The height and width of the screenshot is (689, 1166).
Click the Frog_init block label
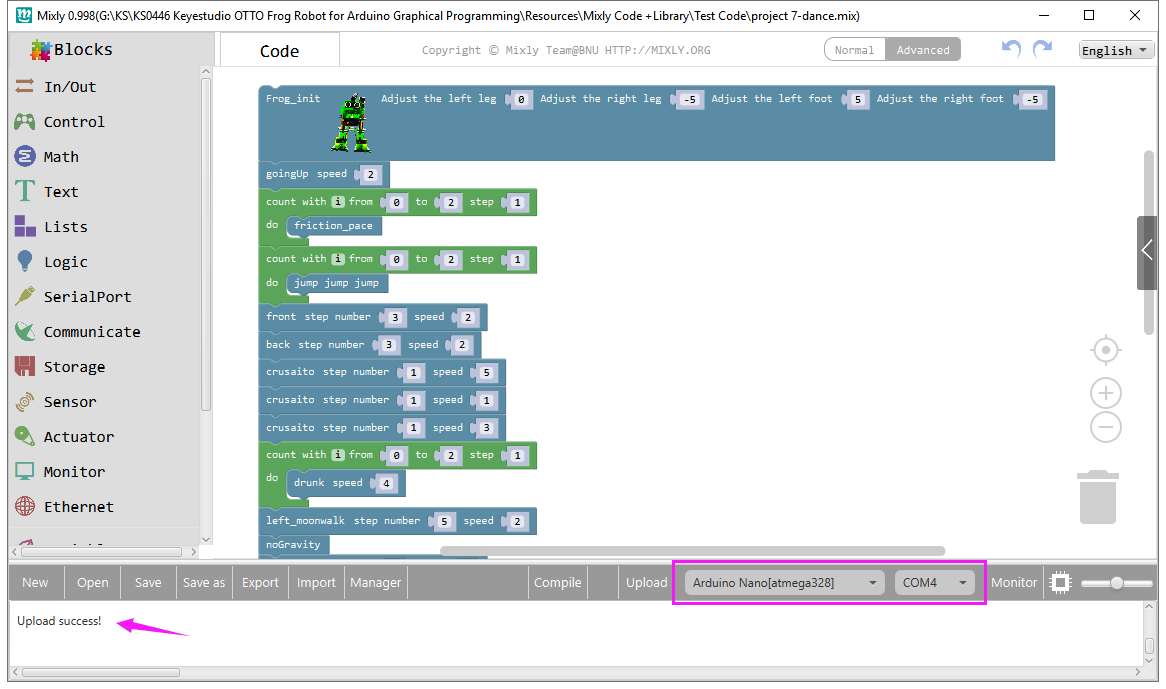pyautogui.click(x=293, y=98)
